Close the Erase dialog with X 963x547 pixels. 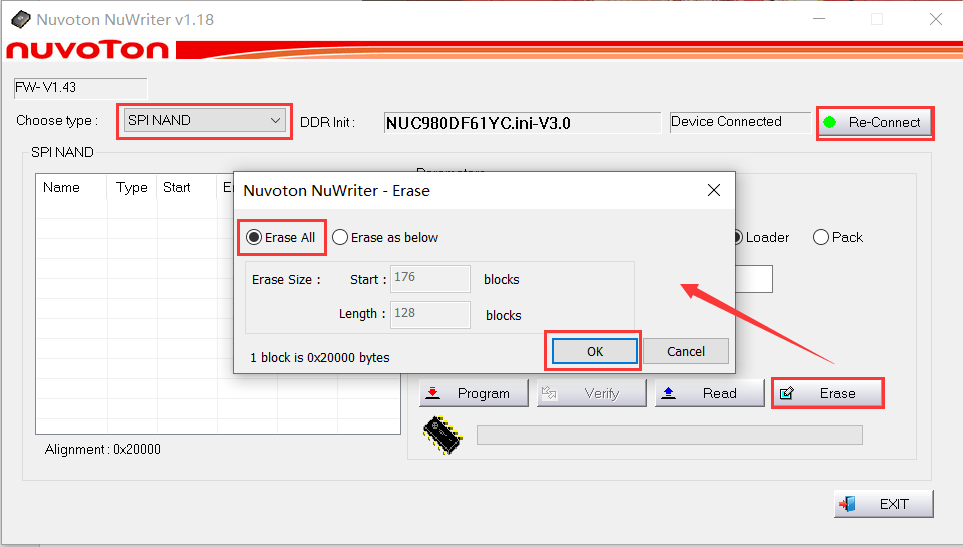coord(714,190)
